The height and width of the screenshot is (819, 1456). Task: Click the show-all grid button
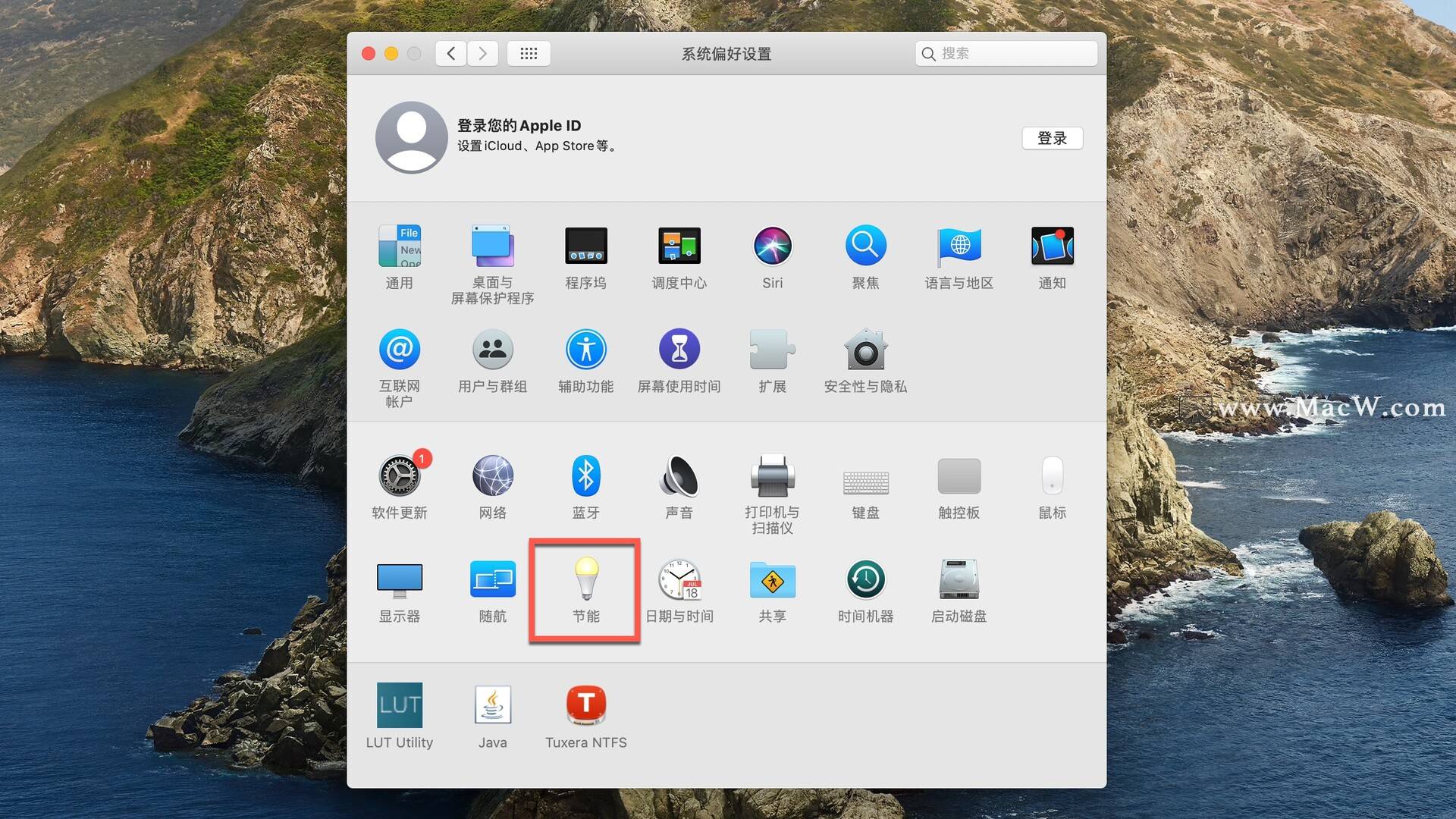point(529,53)
